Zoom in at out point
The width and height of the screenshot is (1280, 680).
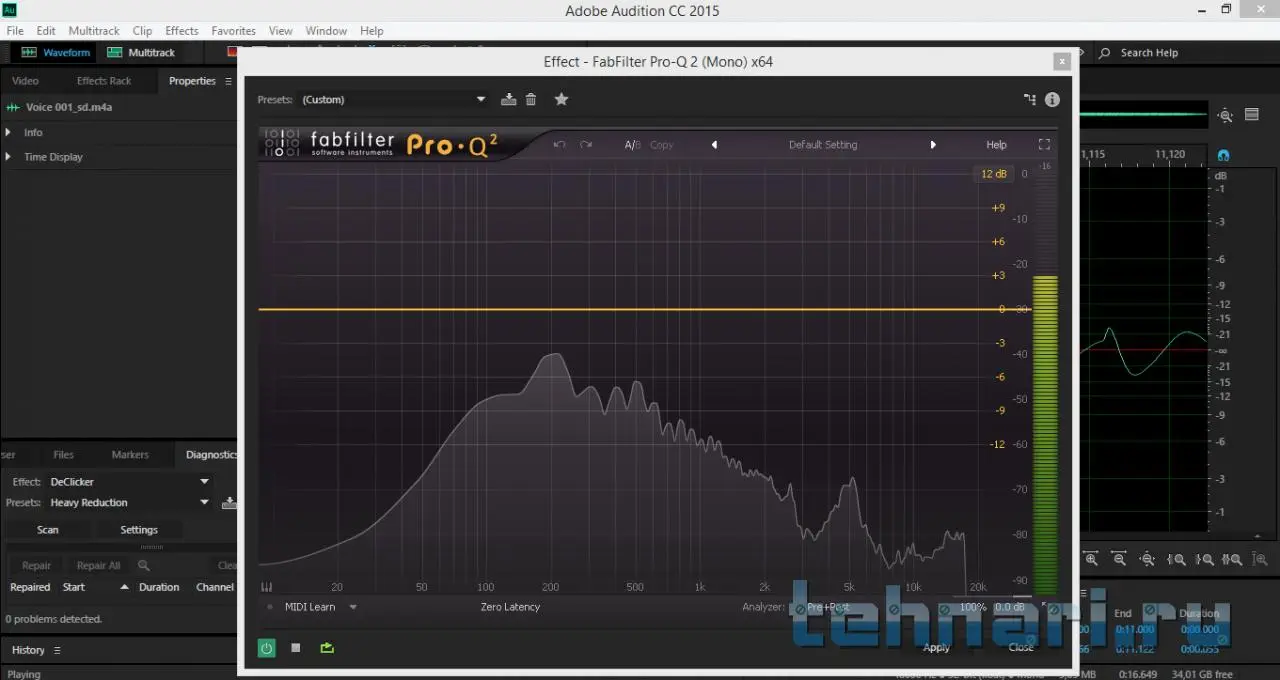[x=1205, y=560]
